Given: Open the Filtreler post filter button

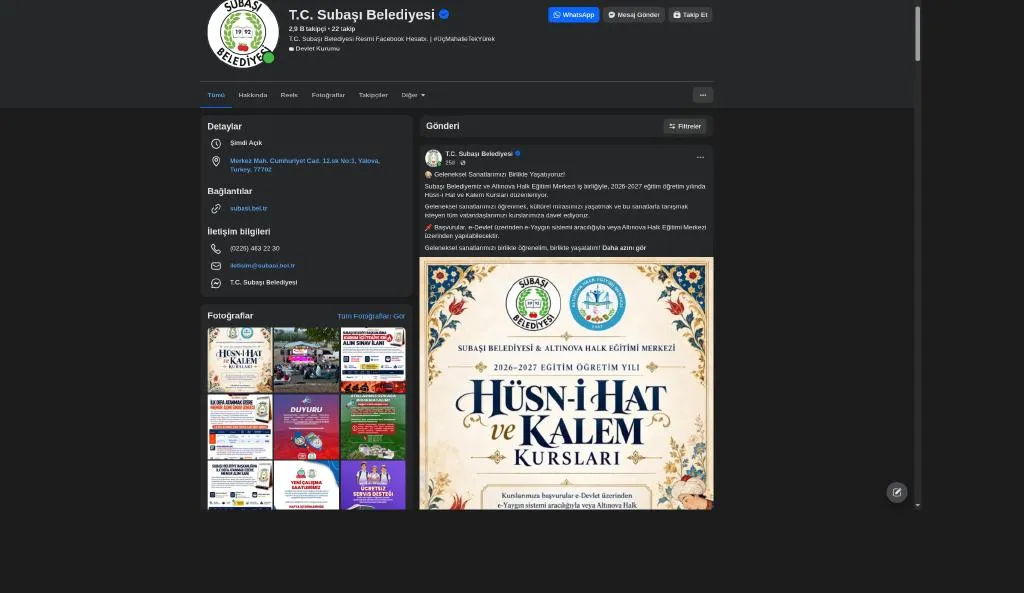Looking at the screenshot, I should click(685, 126).
